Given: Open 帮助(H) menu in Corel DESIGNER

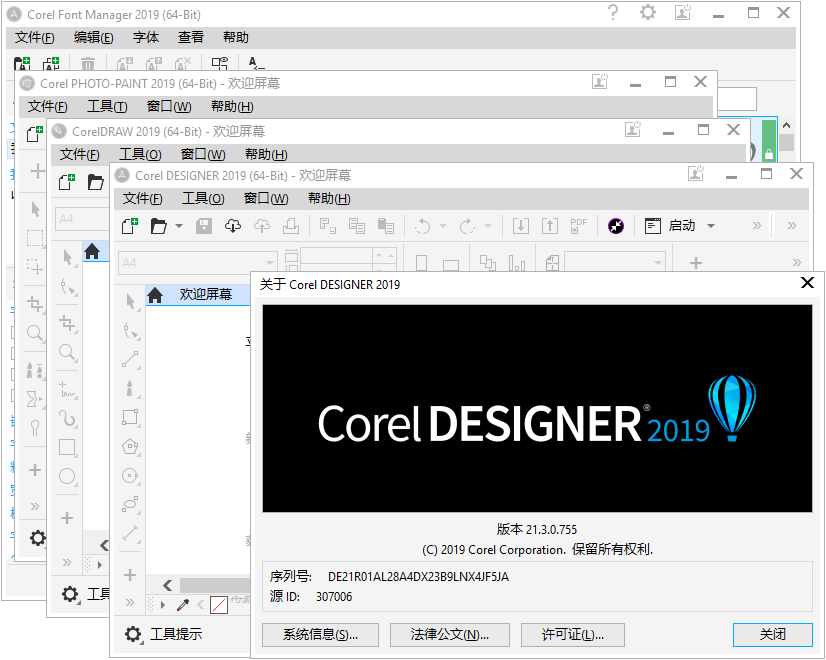Looking at the screenshot, I should (329, 199).
